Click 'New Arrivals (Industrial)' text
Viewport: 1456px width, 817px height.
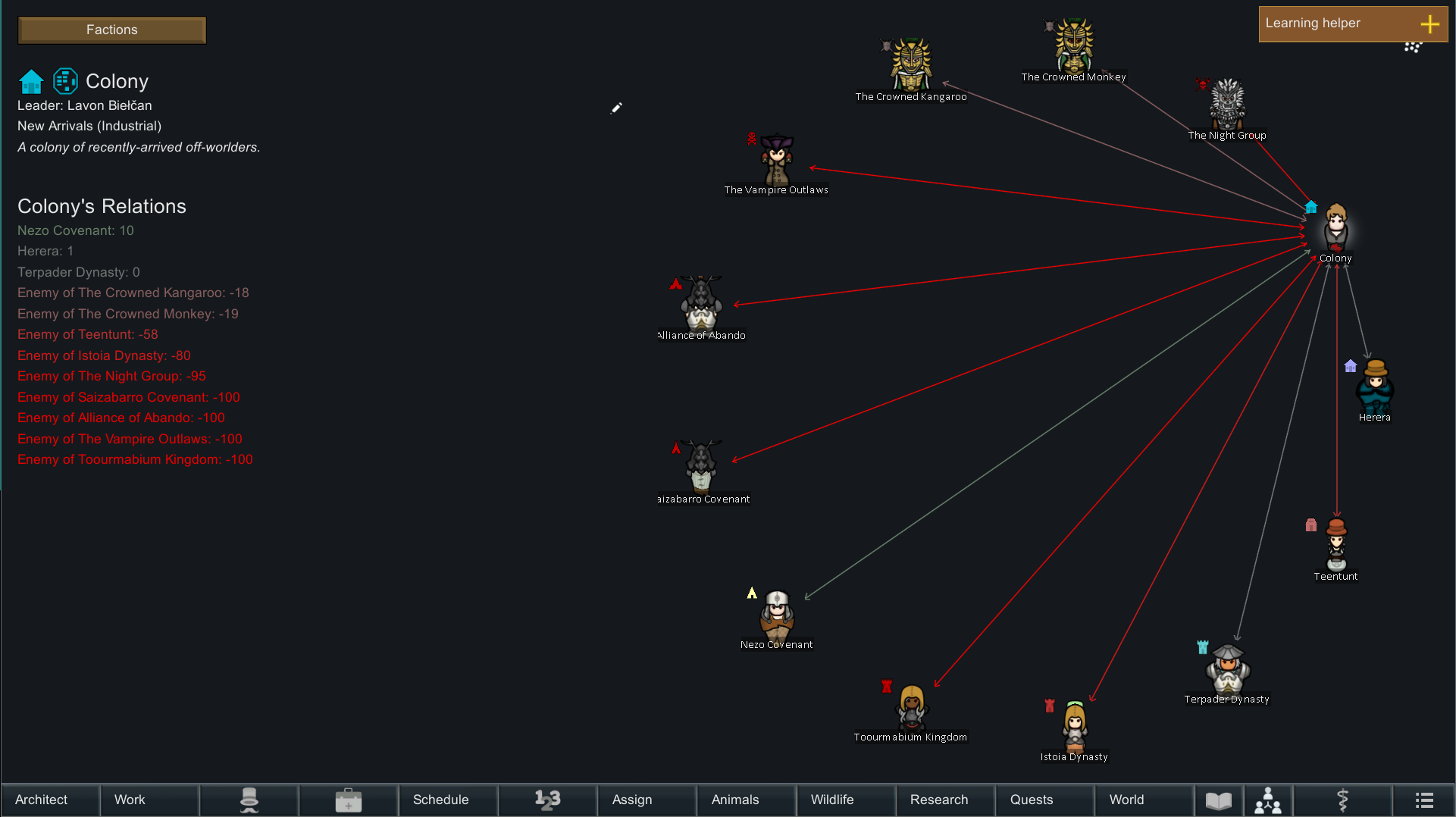89,126
